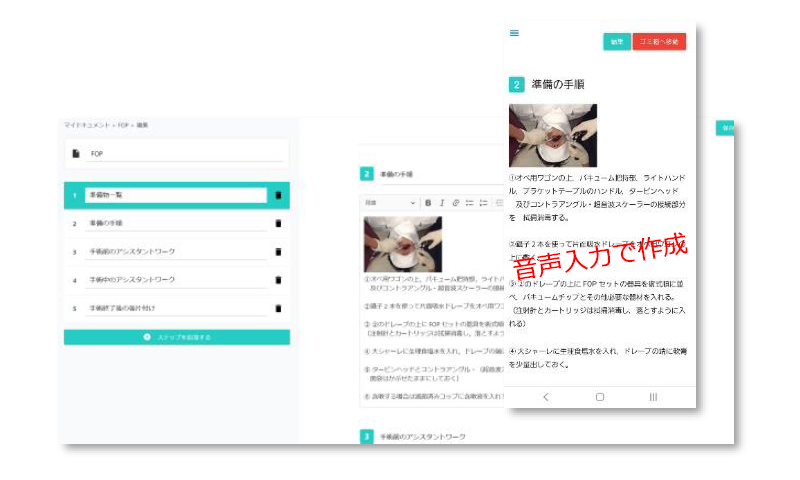This screenshot has height=480, width=800.
Task: Tap the Android back navigation icon
Action: tap(546, 397)
